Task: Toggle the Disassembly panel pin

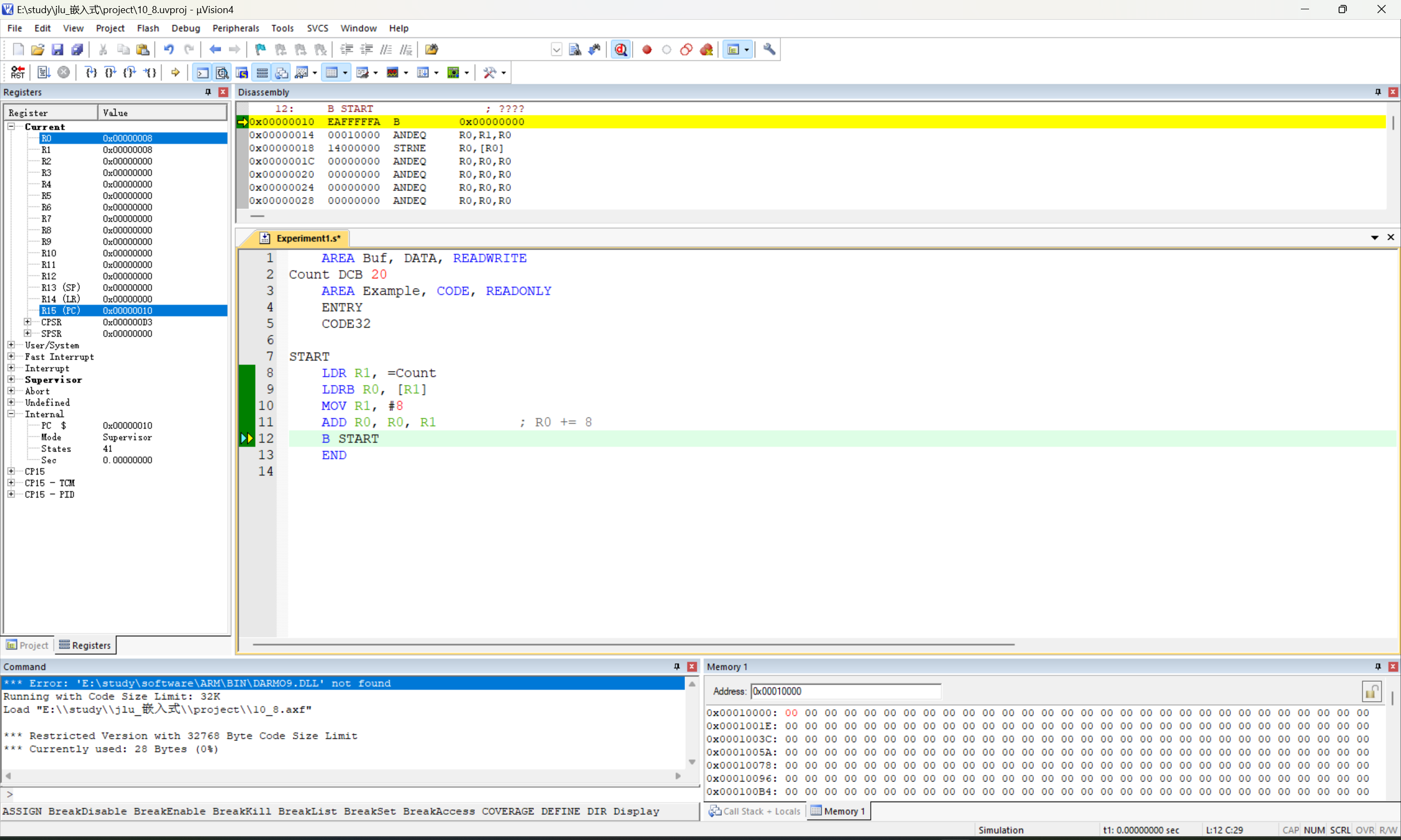Action: coord(1378,92)
